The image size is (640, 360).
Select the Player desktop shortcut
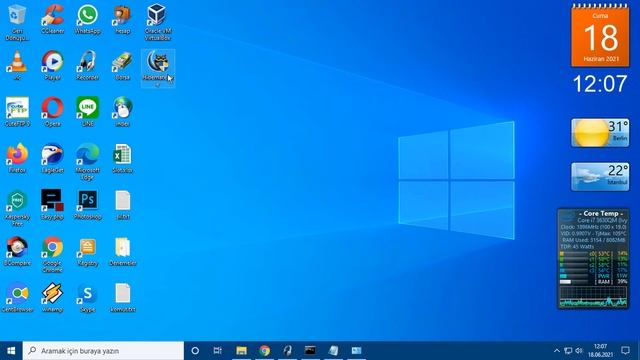pyautogui.click(x=53, y=65)
